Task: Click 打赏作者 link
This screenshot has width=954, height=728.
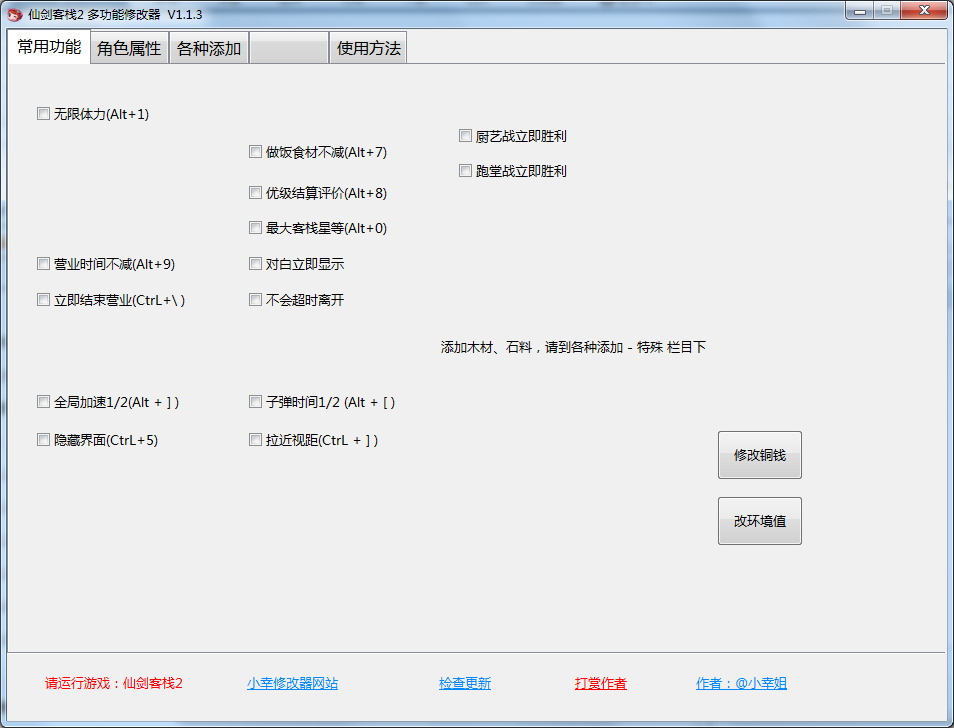Action: click(x=601, y=683)
